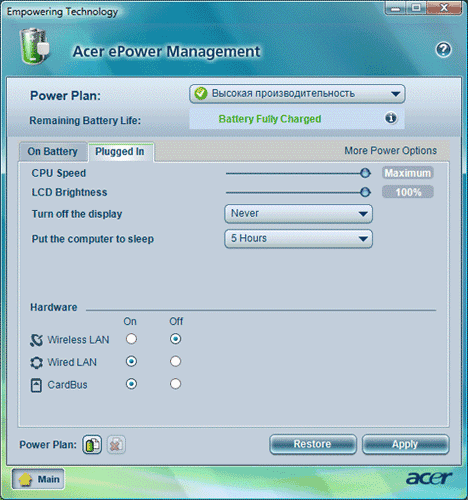Click the LCD Brightness slider handle
Viewport: 468px width, 500px height.
[x=365, y=192]
